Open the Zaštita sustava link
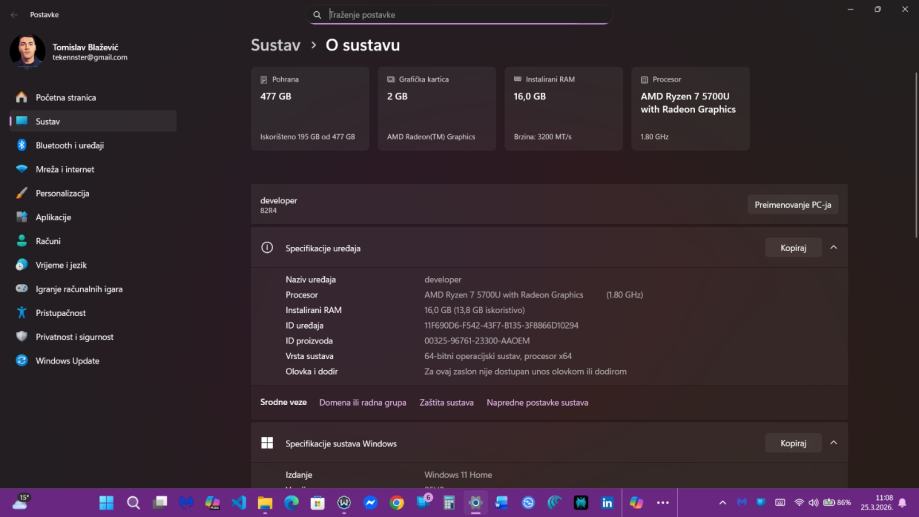The image size is (919, 517). coord(447,403)
